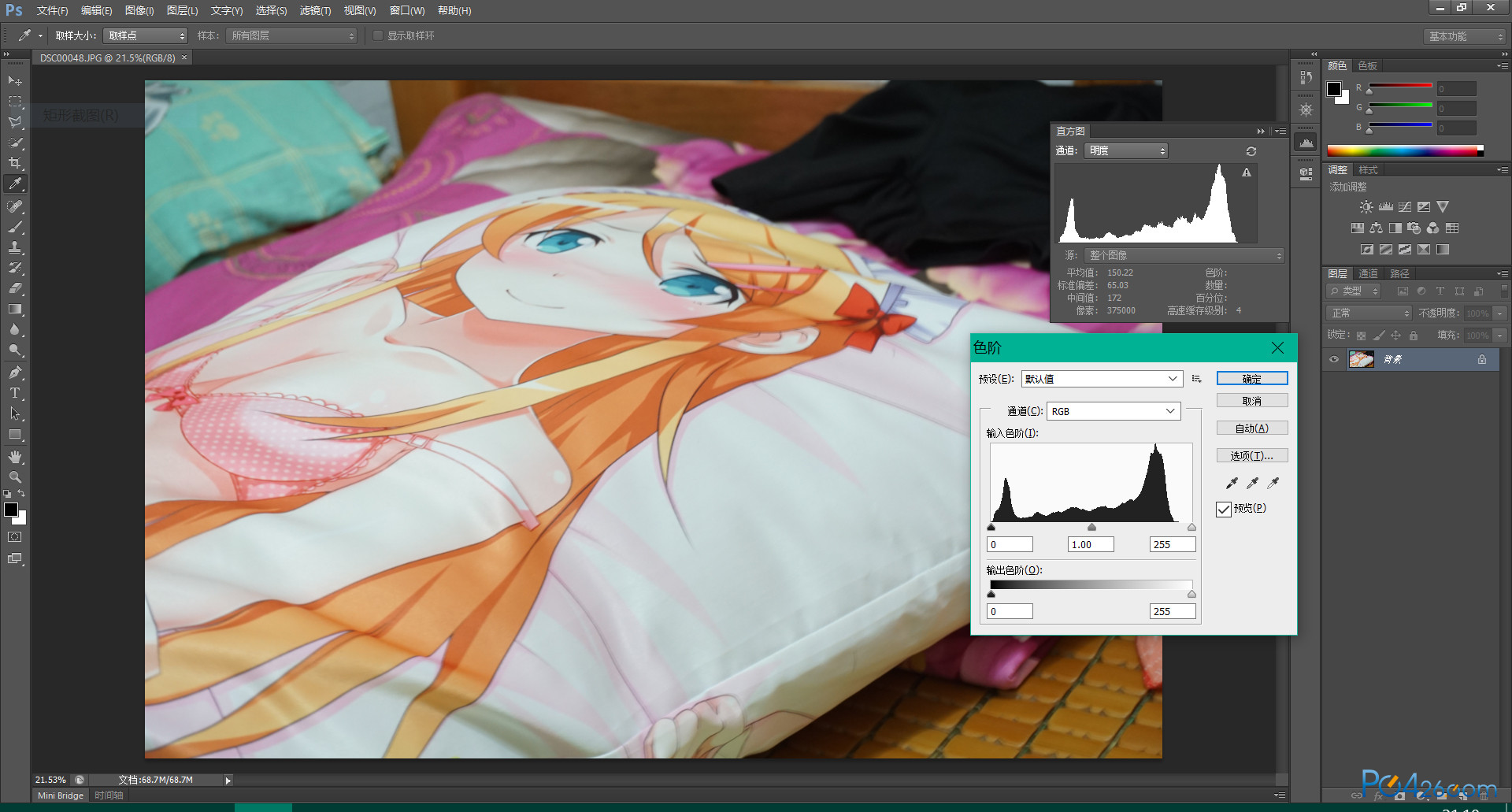Viewport: 1512px width, 812px height.
Task: Open the layer filter type dropdown
Action: coord(1354,291)
